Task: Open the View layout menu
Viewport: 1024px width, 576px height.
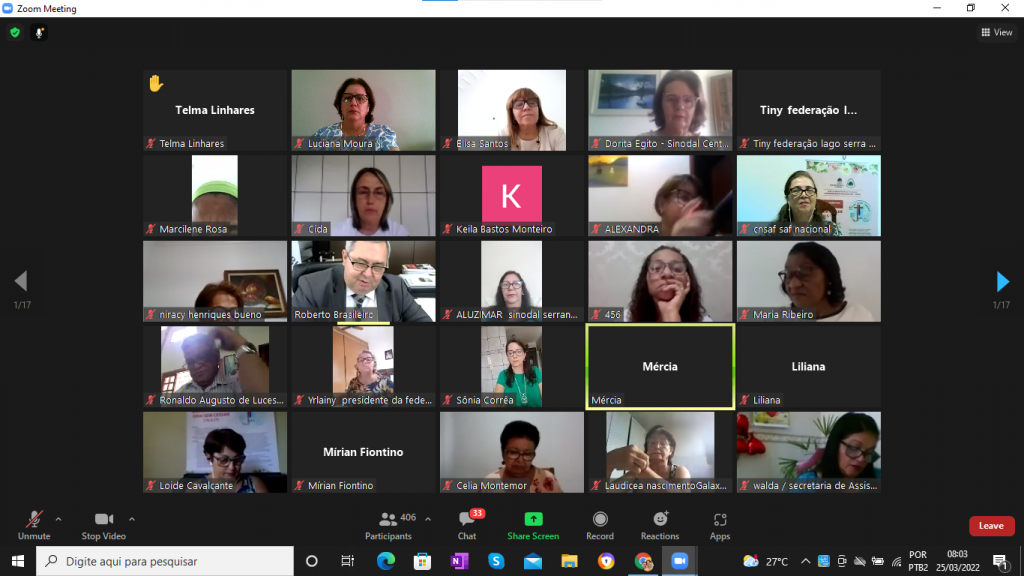Action: (996, 33)
